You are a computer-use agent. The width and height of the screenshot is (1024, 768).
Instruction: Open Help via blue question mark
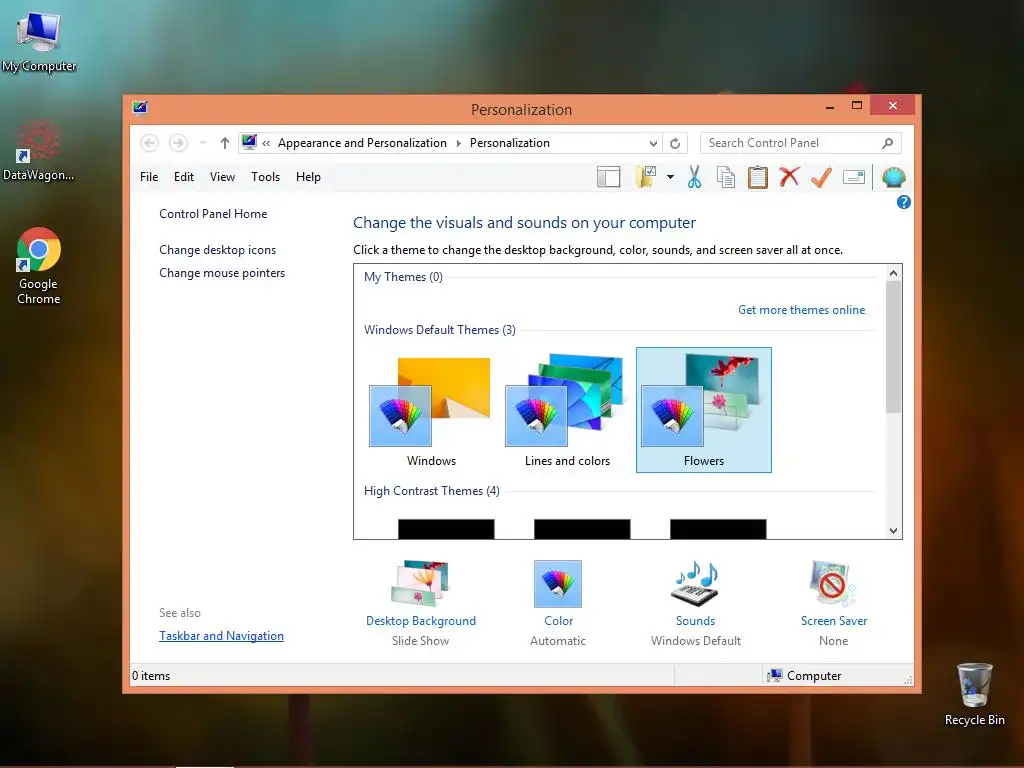904,202
